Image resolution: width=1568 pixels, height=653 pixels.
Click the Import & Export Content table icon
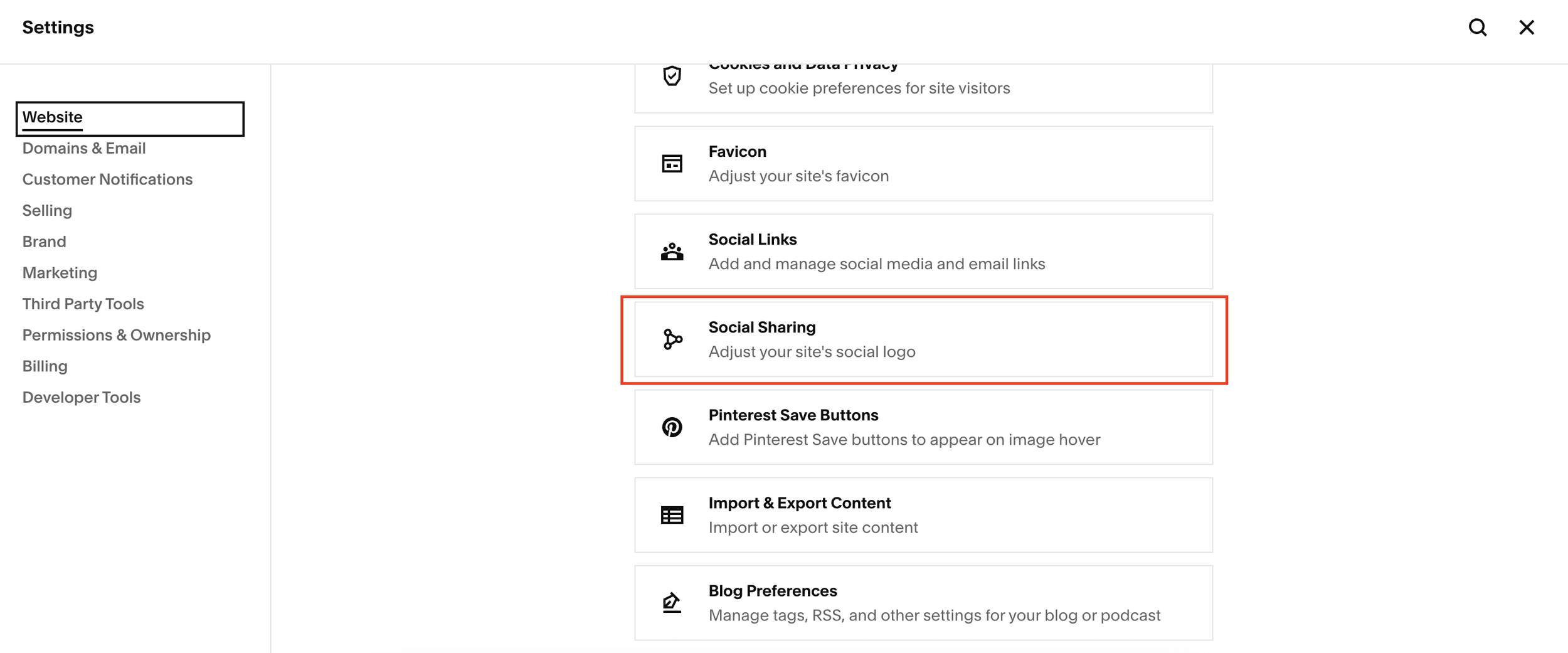coord(671,514)
